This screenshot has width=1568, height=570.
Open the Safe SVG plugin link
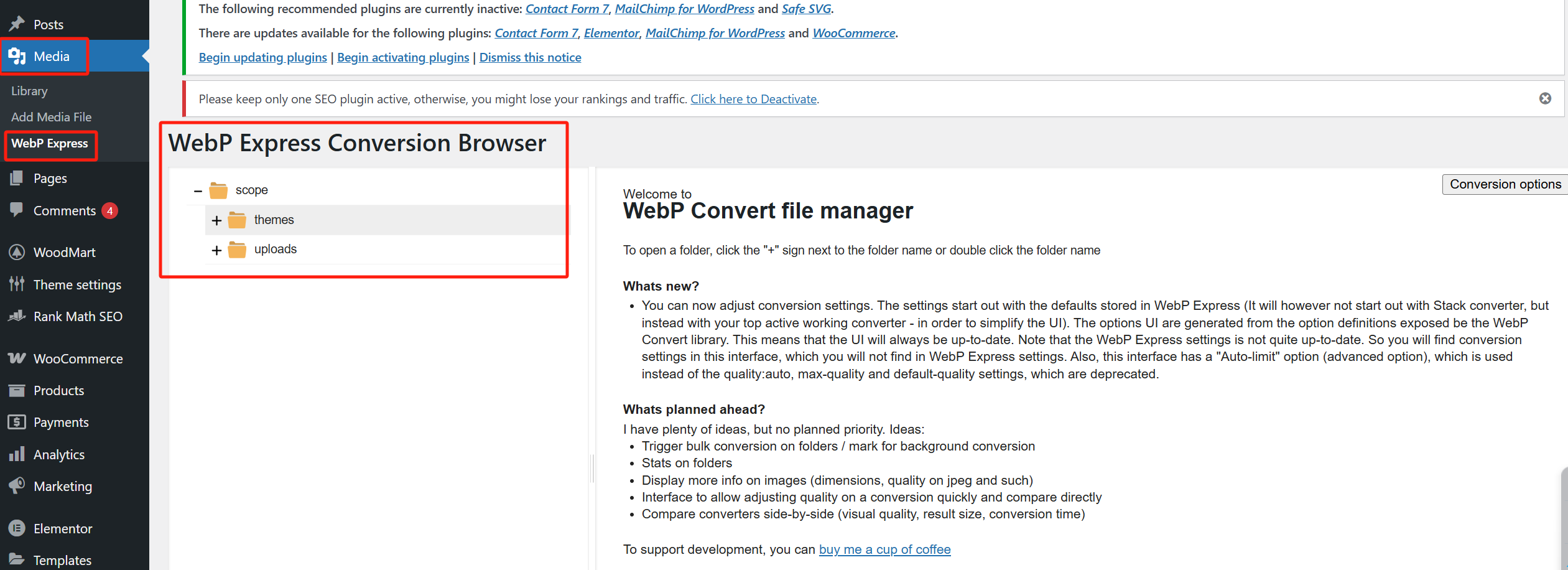(806, 9)
